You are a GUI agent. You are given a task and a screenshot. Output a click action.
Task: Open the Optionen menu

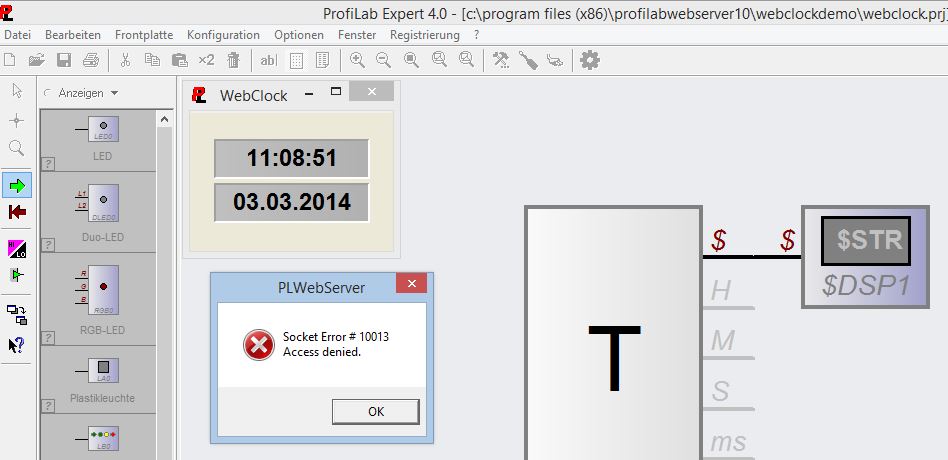tap(299, 35)
